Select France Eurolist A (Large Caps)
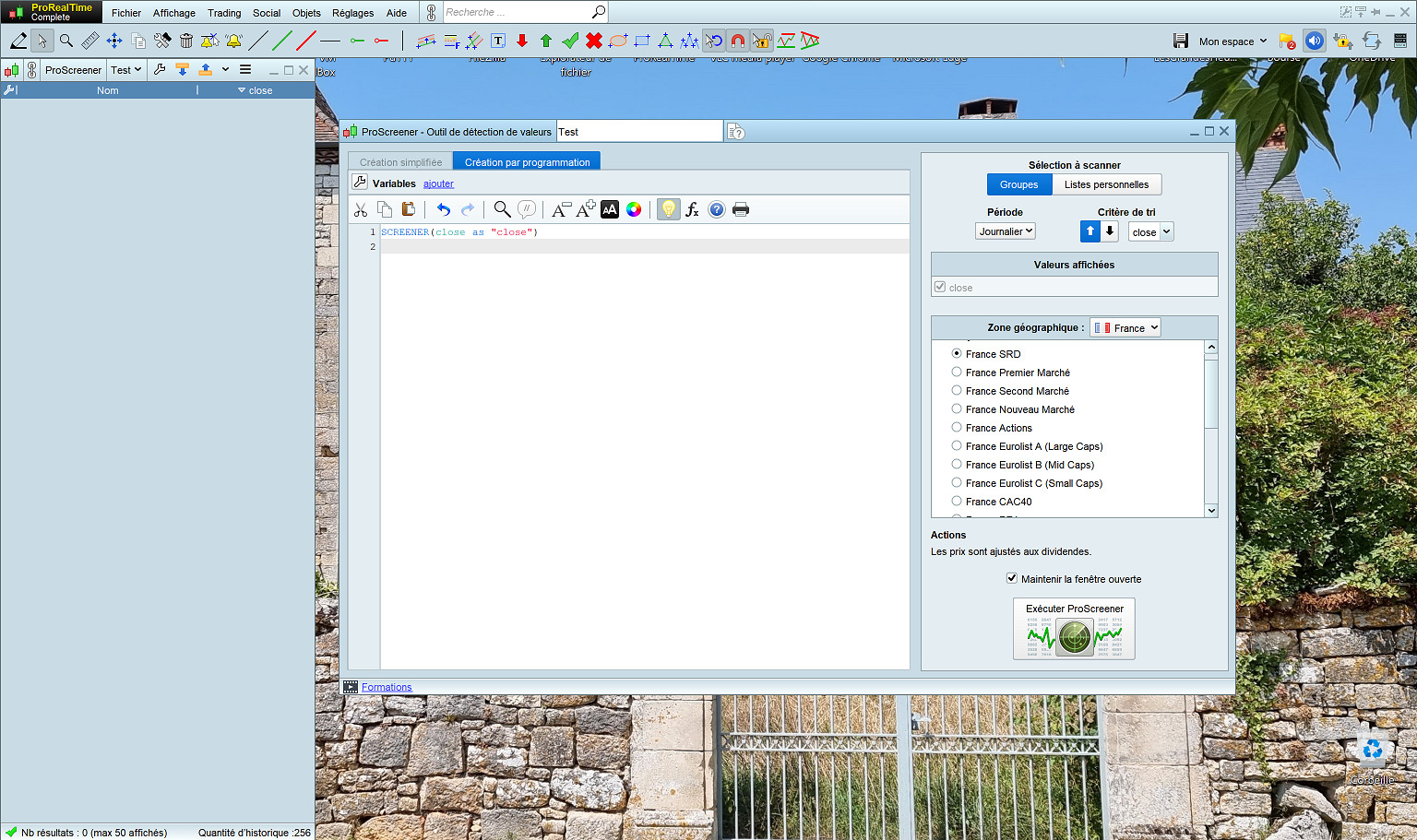1417x840 pixels. tap(957, 445)
